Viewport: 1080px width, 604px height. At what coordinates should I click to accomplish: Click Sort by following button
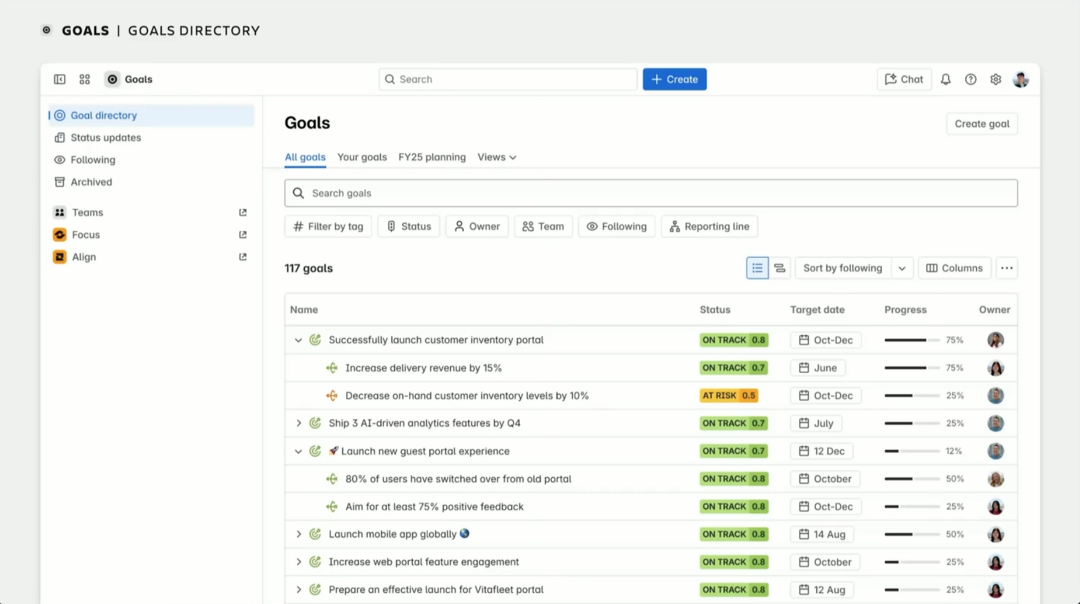coord(842,268)
